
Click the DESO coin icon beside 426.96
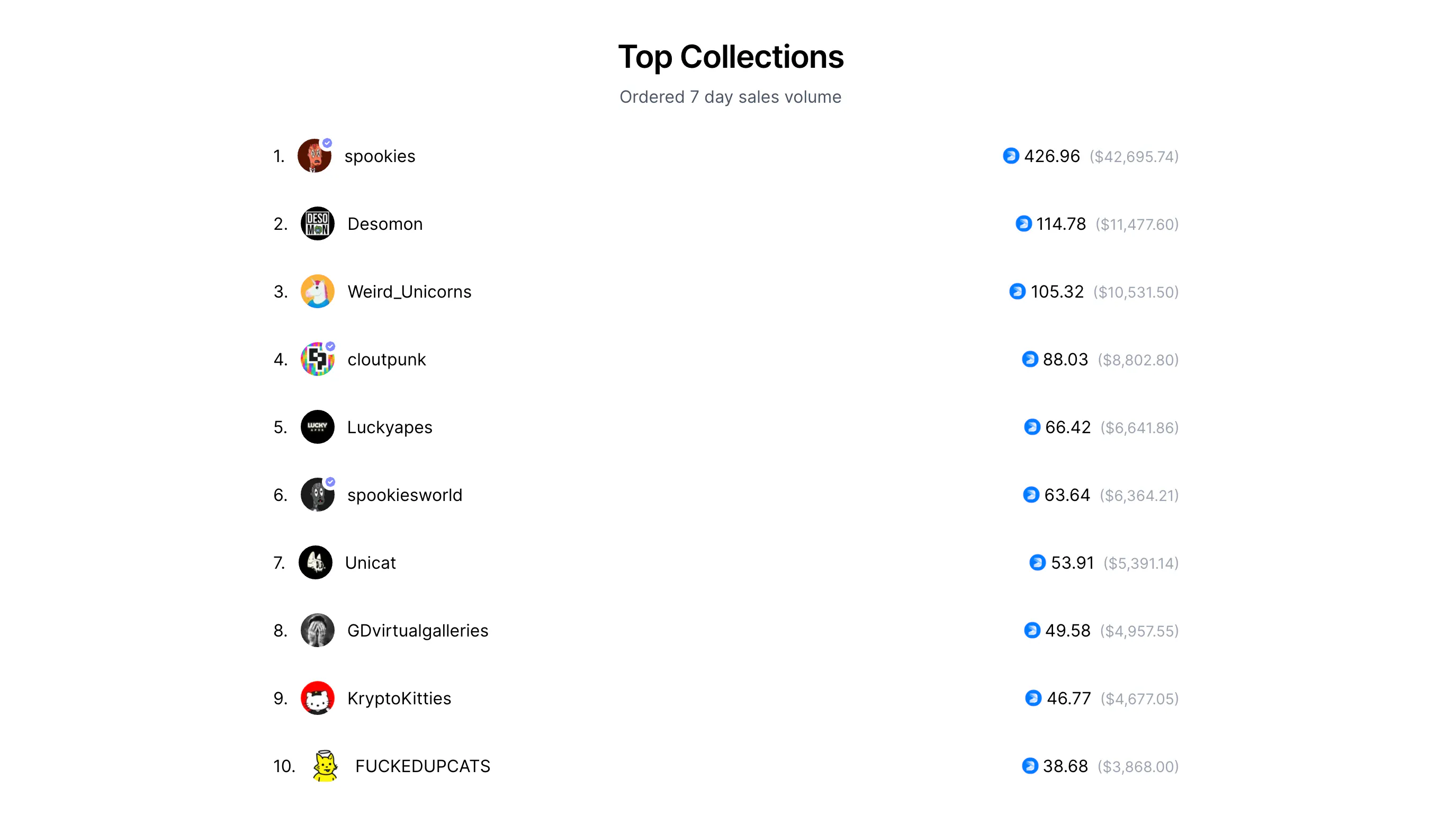click(1011, 156)
